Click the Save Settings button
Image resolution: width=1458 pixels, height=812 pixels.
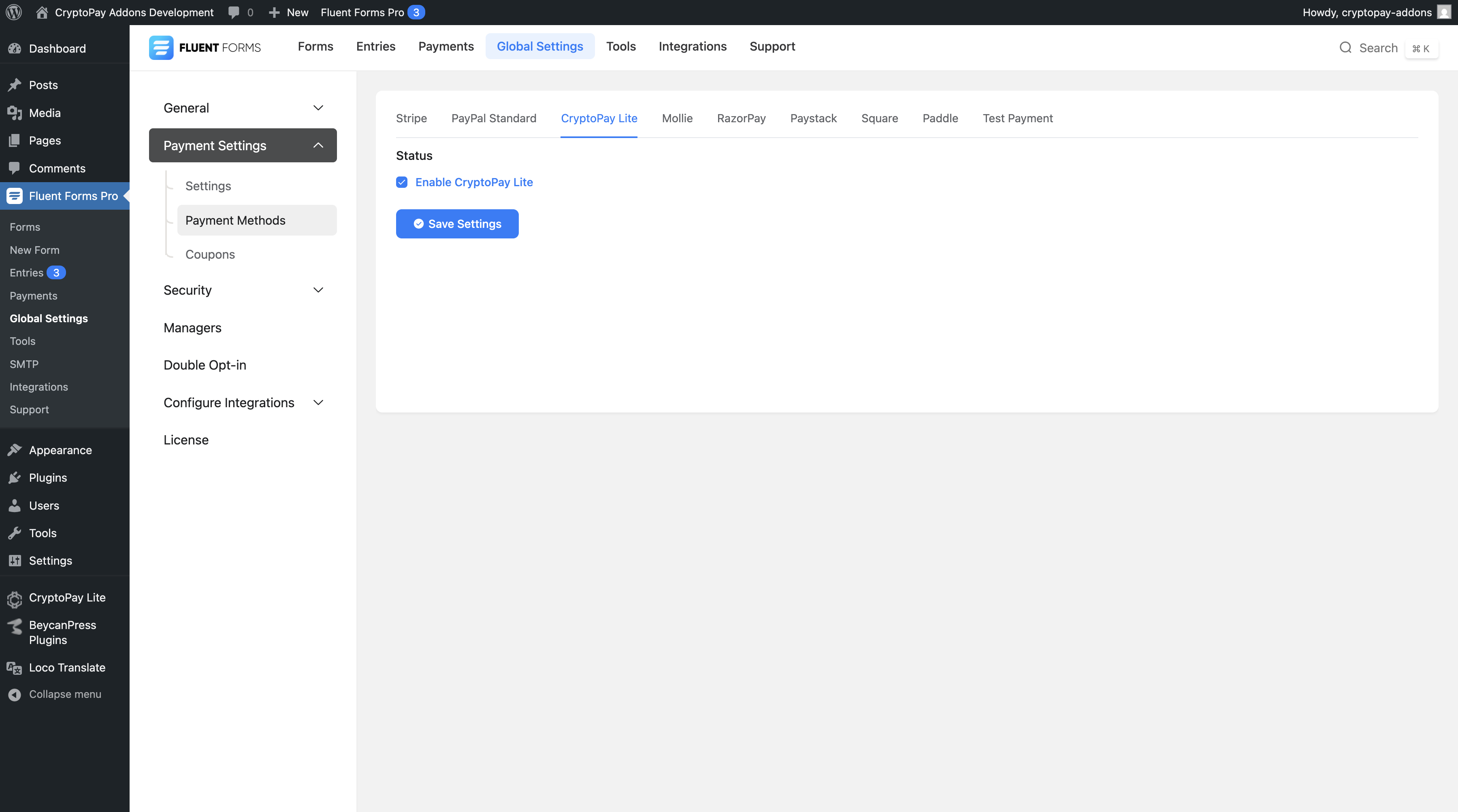point(457,224)
